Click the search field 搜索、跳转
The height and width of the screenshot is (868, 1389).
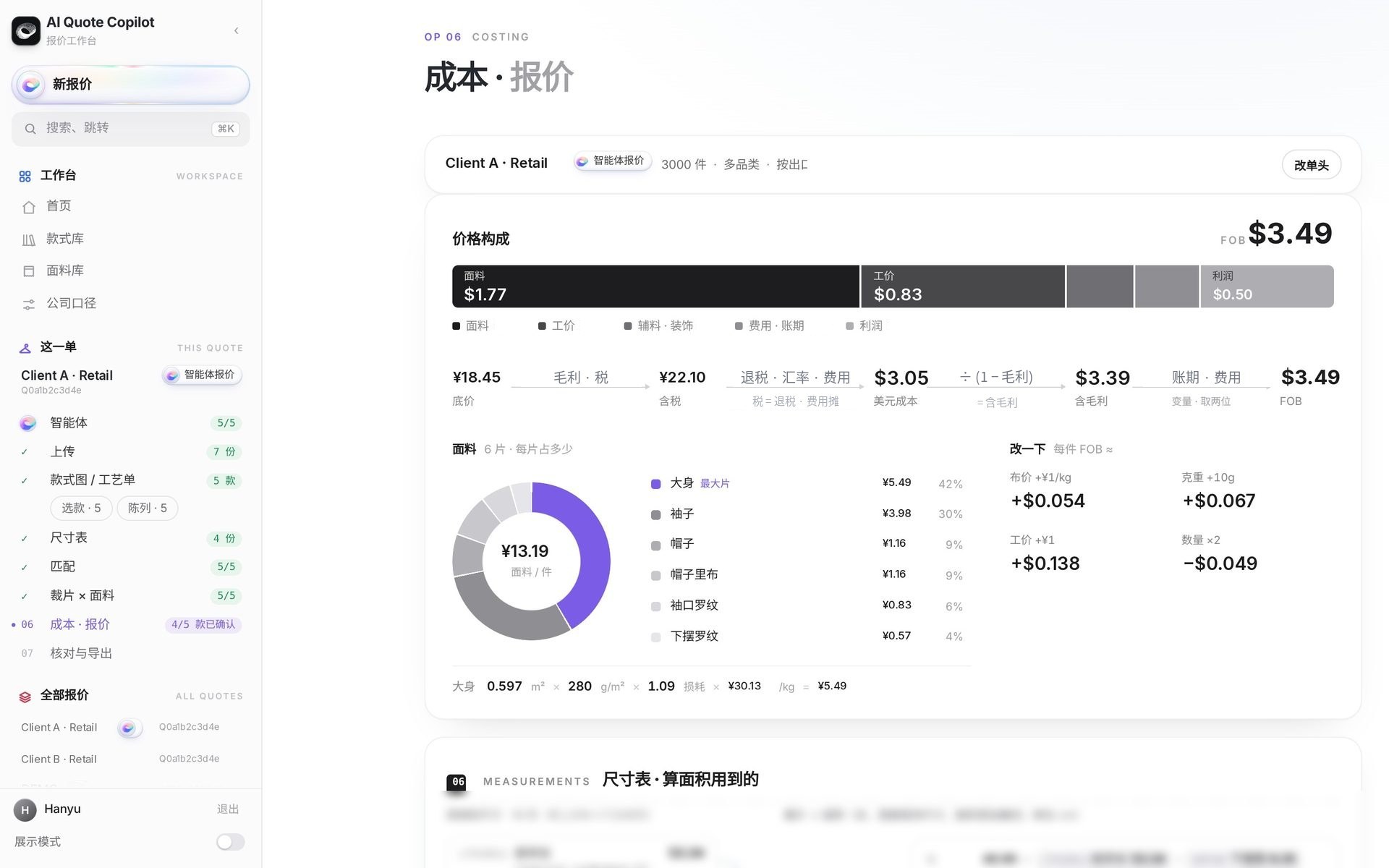point(131,129)
